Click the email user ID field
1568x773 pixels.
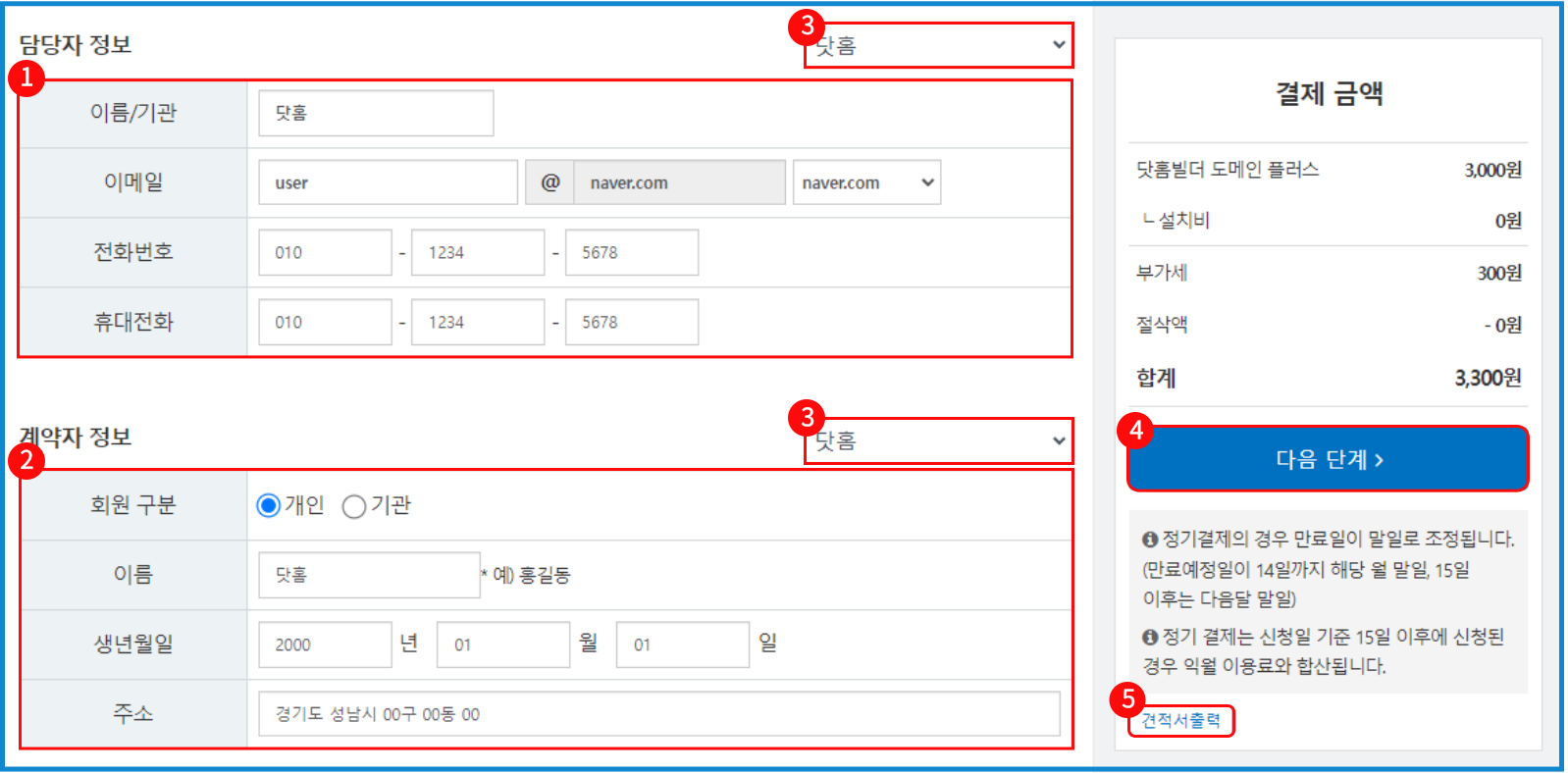click(388, 182)
